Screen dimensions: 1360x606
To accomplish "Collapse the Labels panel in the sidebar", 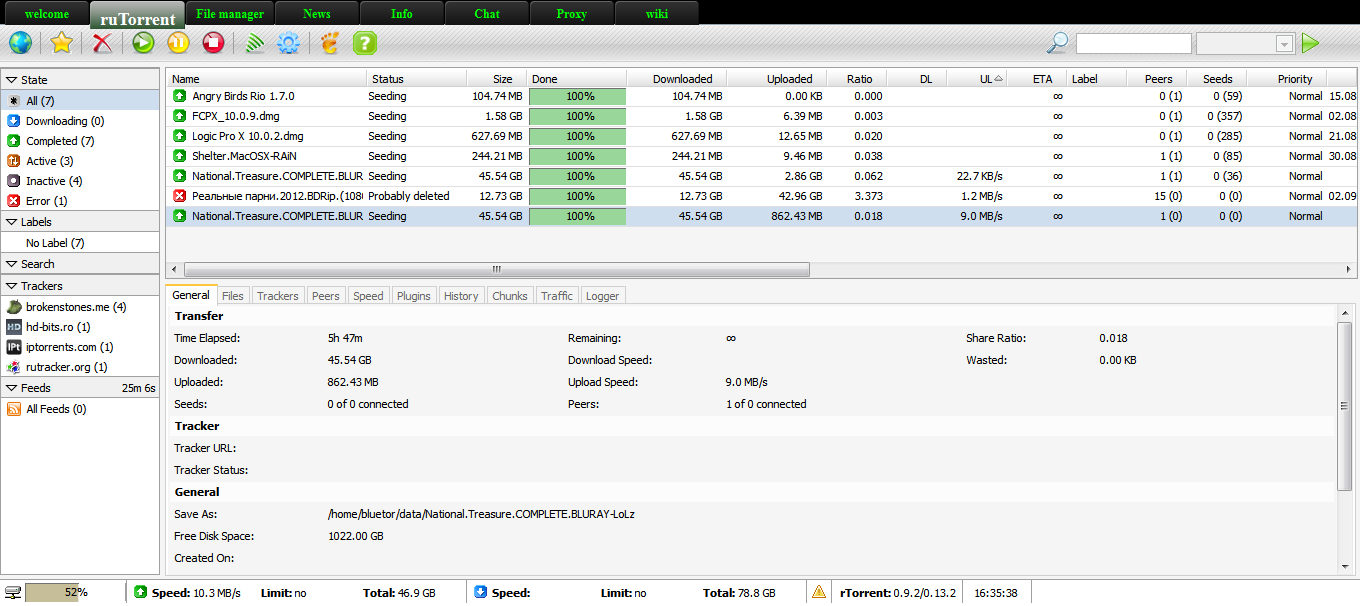I will click(80, 221).
